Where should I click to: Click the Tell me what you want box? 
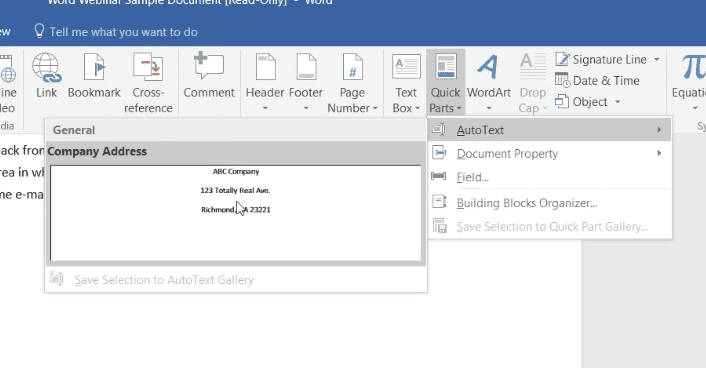[123, 32]
